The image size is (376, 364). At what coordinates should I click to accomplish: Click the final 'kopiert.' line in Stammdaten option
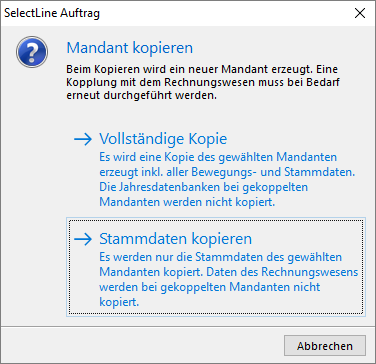[119, 302]
